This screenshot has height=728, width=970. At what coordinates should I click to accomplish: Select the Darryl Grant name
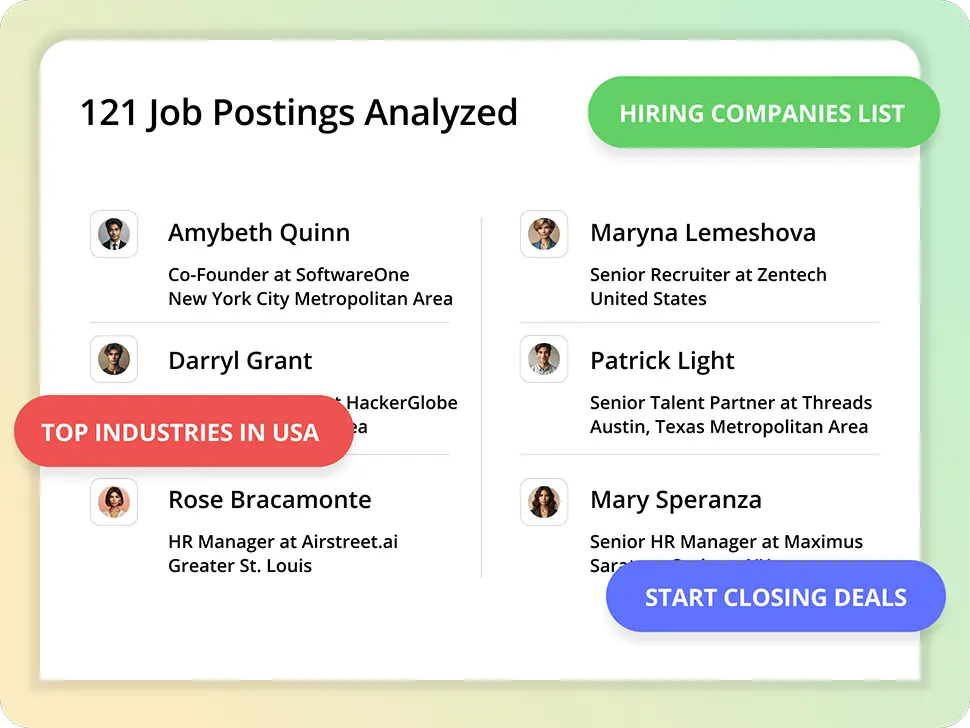click(x=240, y=361)
